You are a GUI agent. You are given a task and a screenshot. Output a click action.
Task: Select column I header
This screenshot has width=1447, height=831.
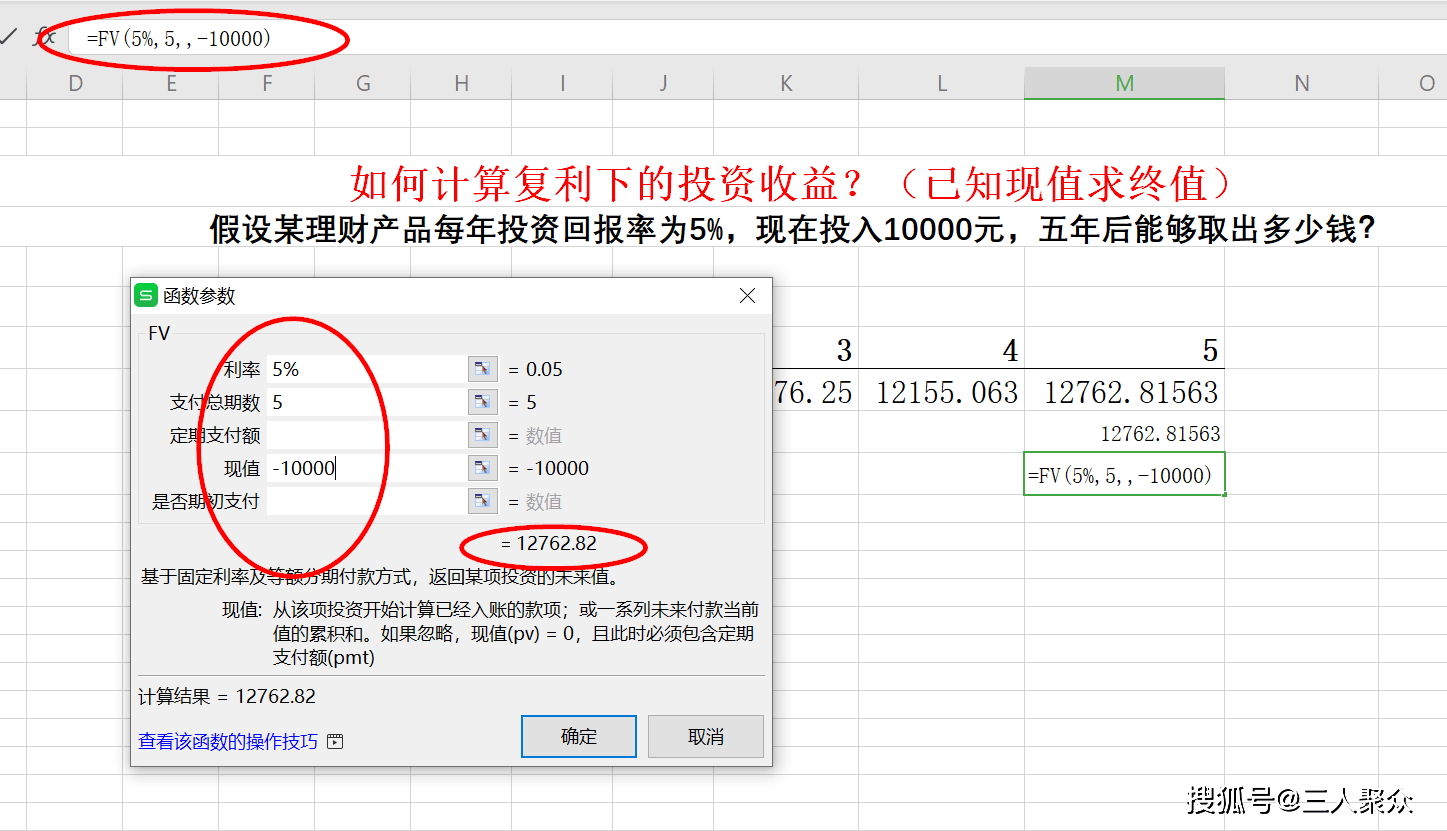coord(563,84)
